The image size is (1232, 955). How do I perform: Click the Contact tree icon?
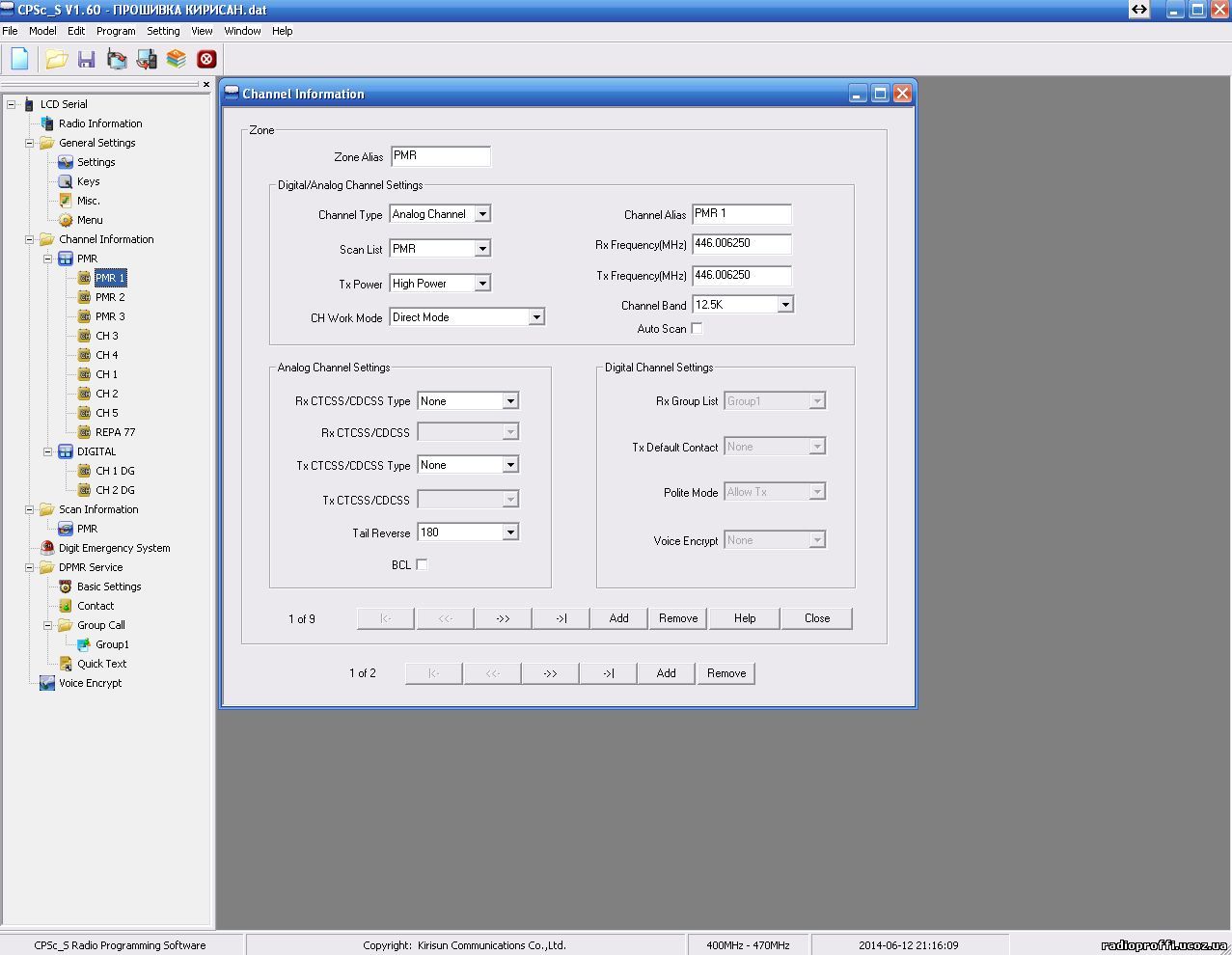tap(66, 606)
